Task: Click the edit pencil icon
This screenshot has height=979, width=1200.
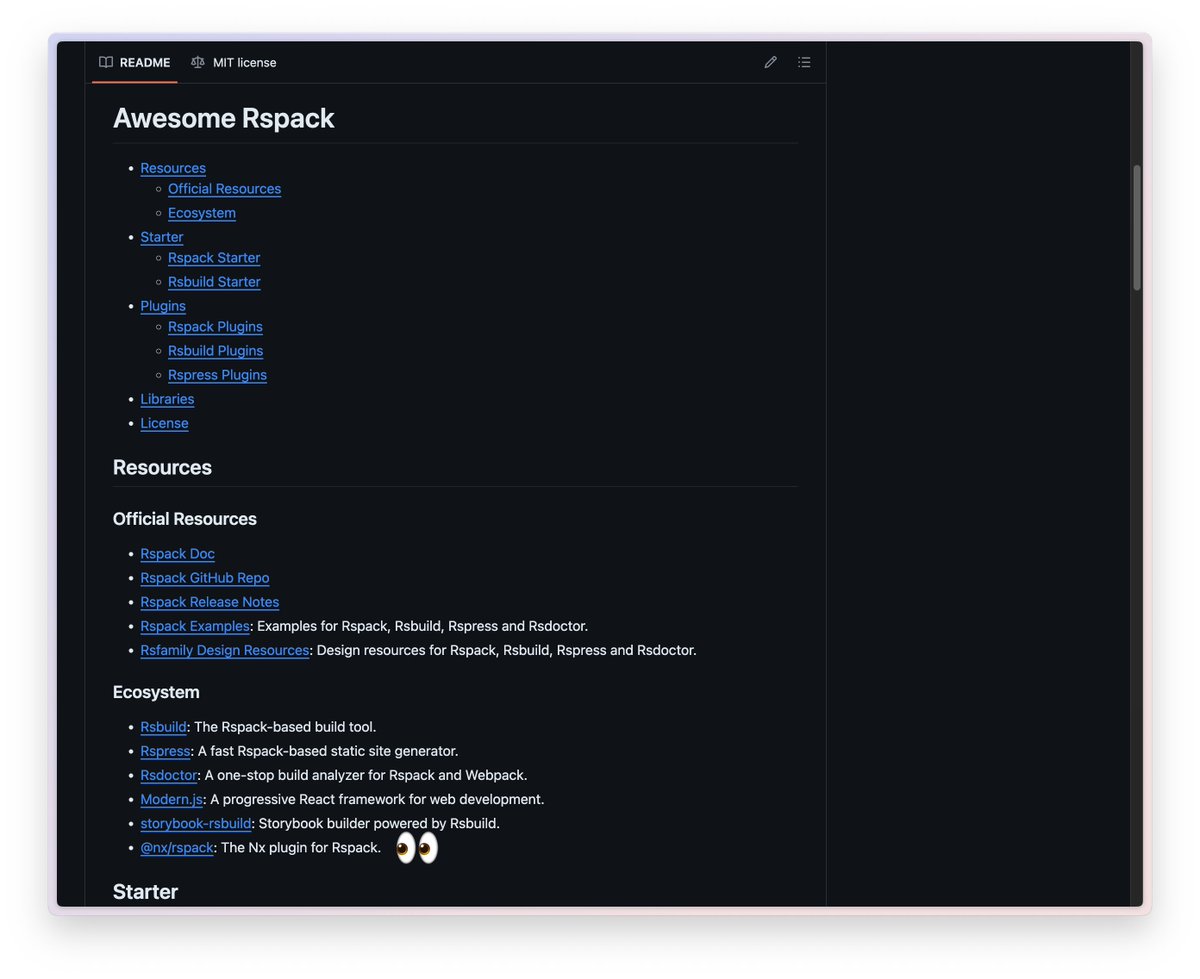Action: point(770,62)
